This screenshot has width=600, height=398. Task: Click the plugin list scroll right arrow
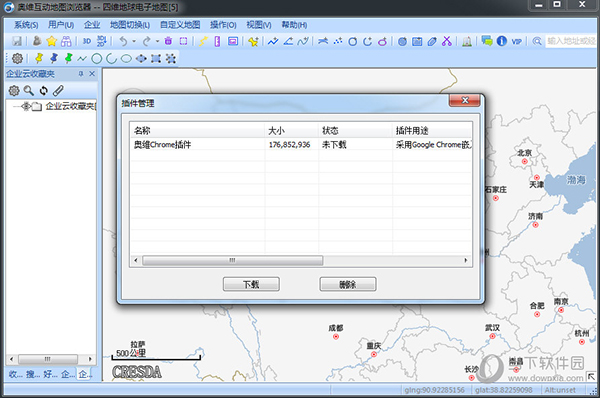pos(466,260)
